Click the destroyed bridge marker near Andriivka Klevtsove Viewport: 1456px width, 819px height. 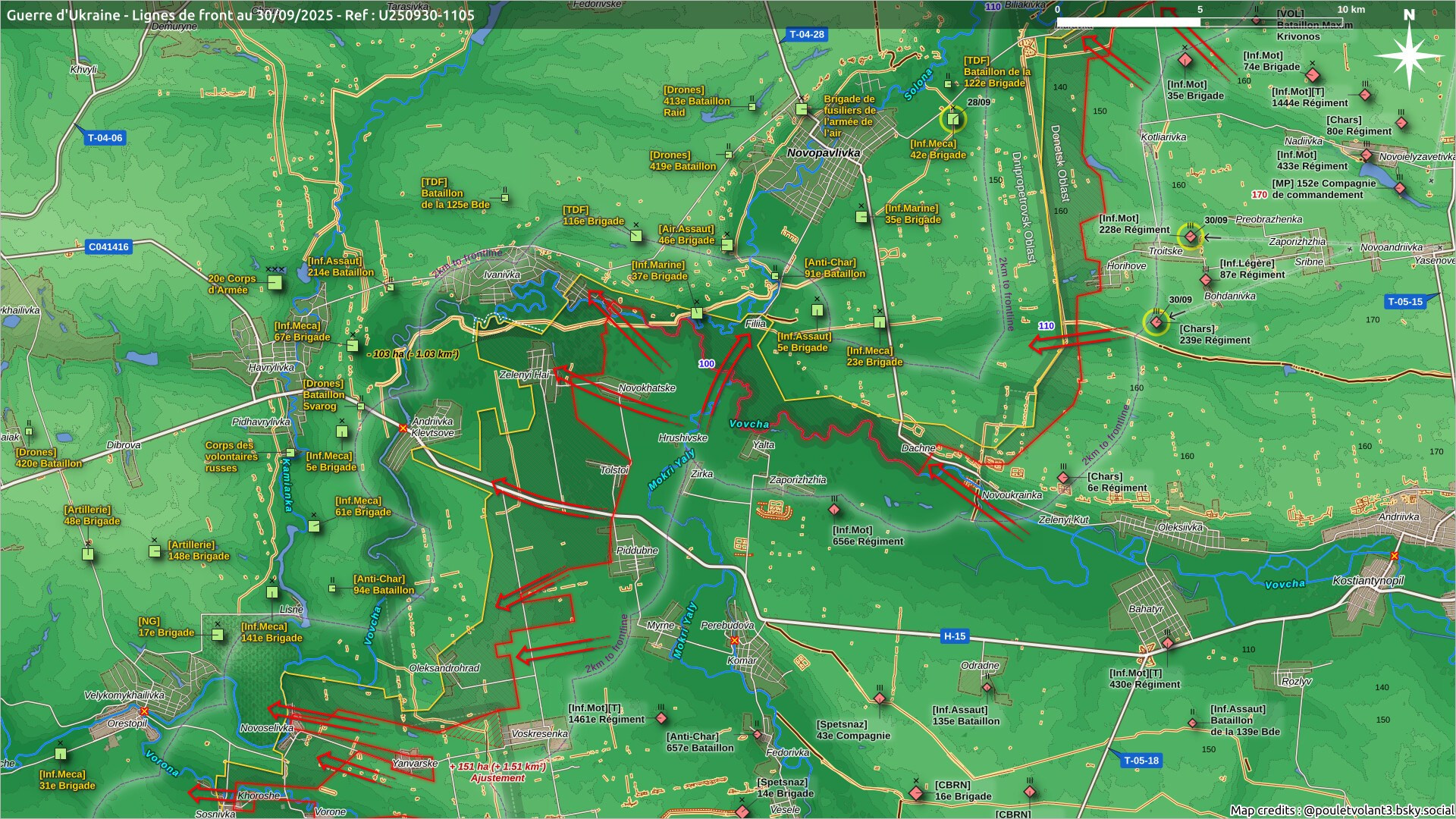[x=403, y=428]
